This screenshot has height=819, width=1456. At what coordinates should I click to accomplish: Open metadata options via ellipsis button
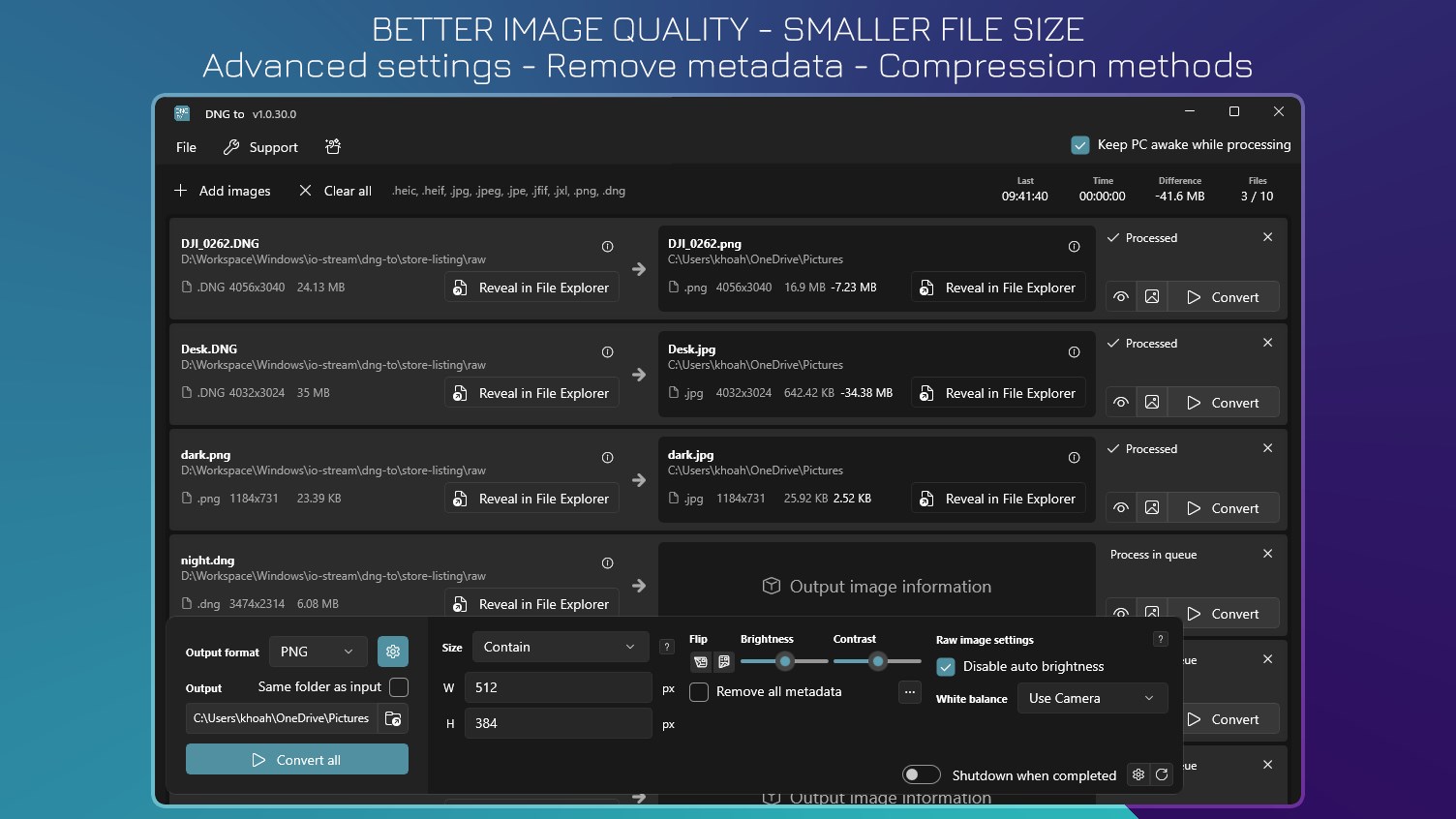pos(909,692)
